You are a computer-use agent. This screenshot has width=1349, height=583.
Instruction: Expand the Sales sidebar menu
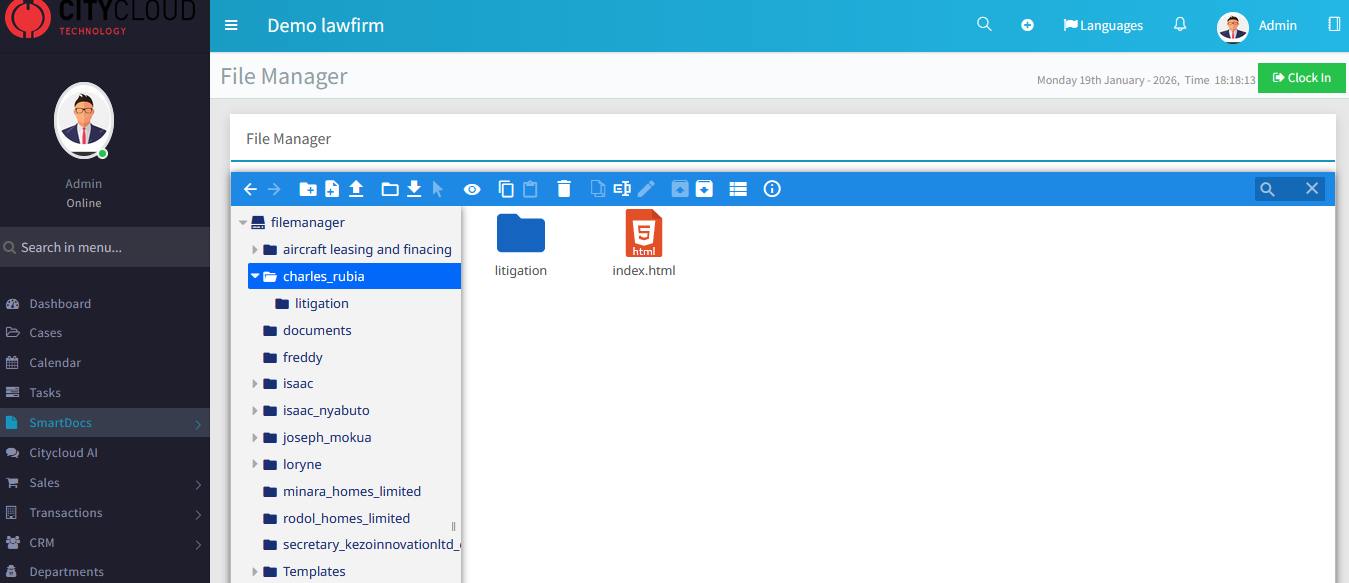tap(105, 483)
